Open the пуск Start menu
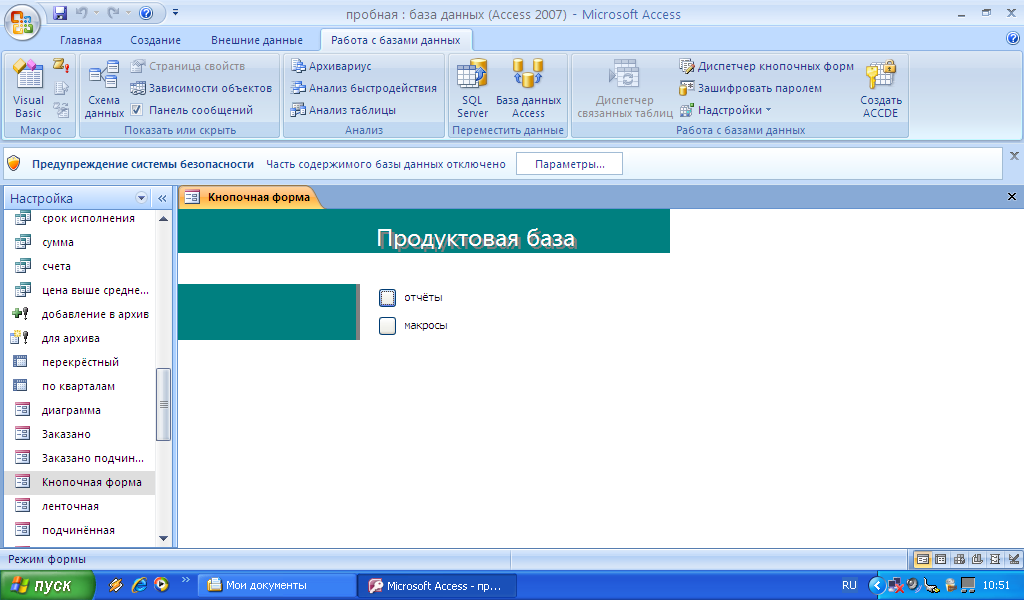Viewport: 1024px width, 600px height. coord(47,585)
